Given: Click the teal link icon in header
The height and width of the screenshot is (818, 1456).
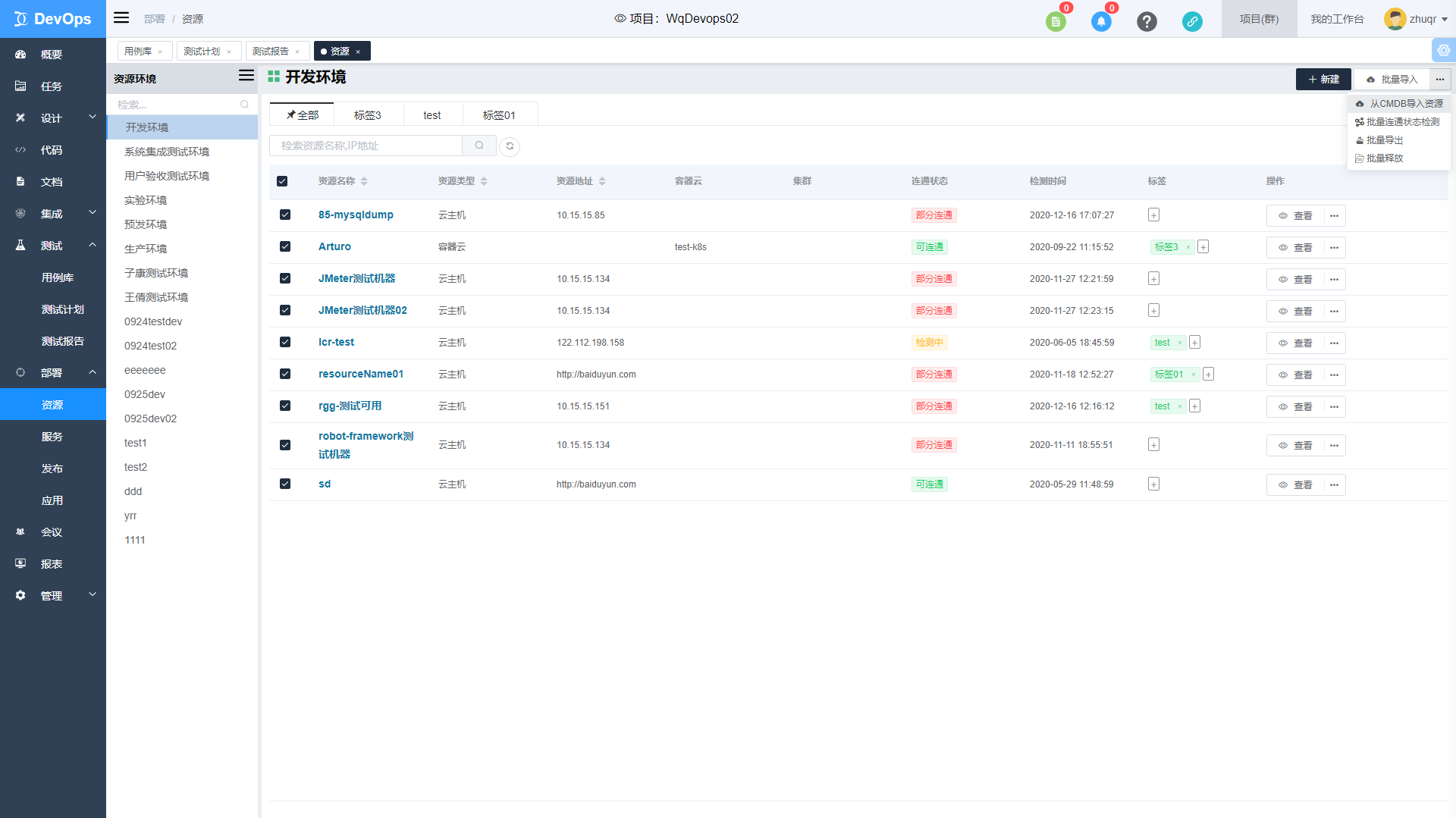Looking at the screenshot, I should coord(1192,21).
